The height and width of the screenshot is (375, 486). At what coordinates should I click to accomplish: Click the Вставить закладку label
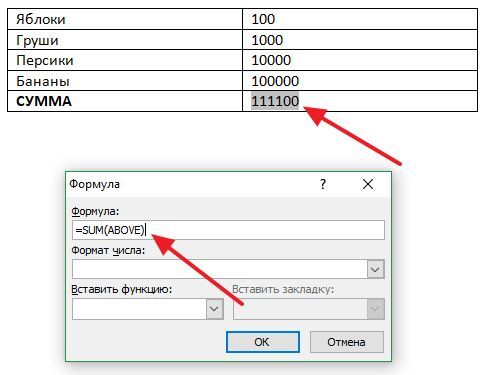coord(283,289)
